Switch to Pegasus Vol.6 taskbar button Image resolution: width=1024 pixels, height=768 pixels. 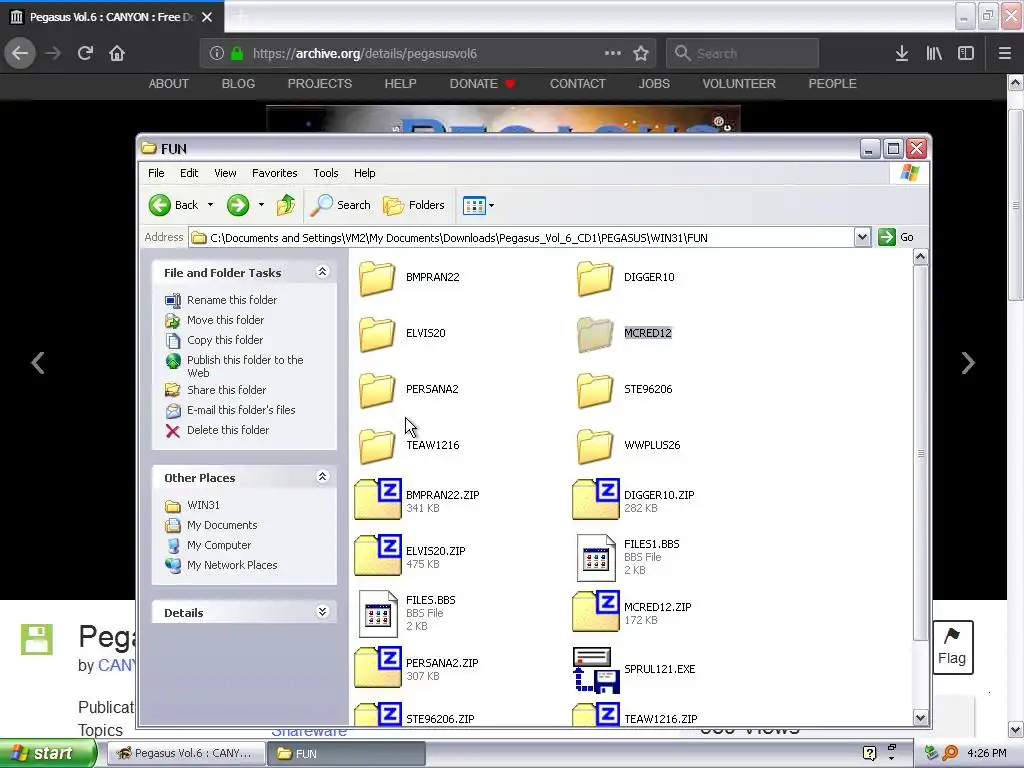184,753
